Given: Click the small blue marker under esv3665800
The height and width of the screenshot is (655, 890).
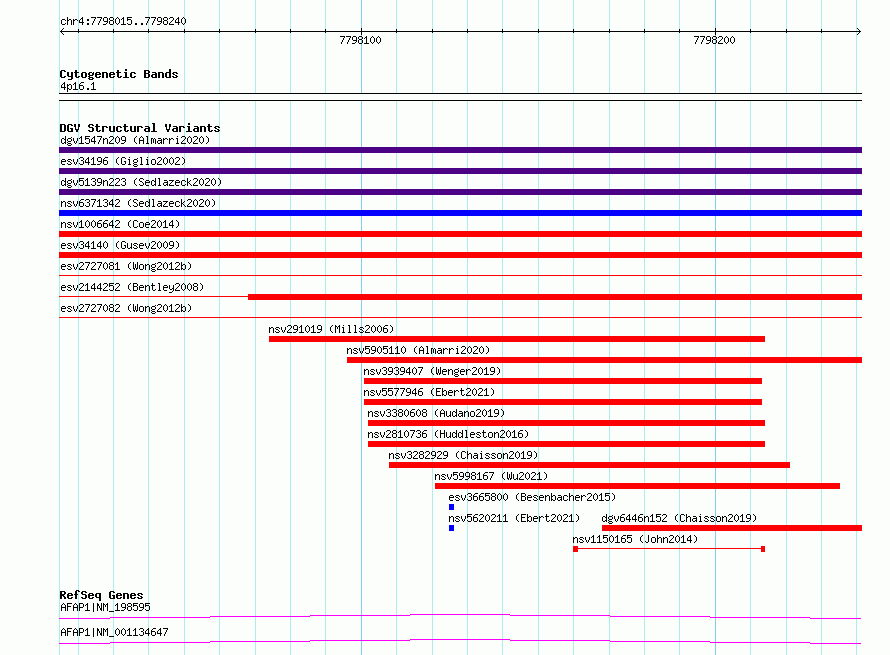Looking at the screenshot, I should 451,507.
